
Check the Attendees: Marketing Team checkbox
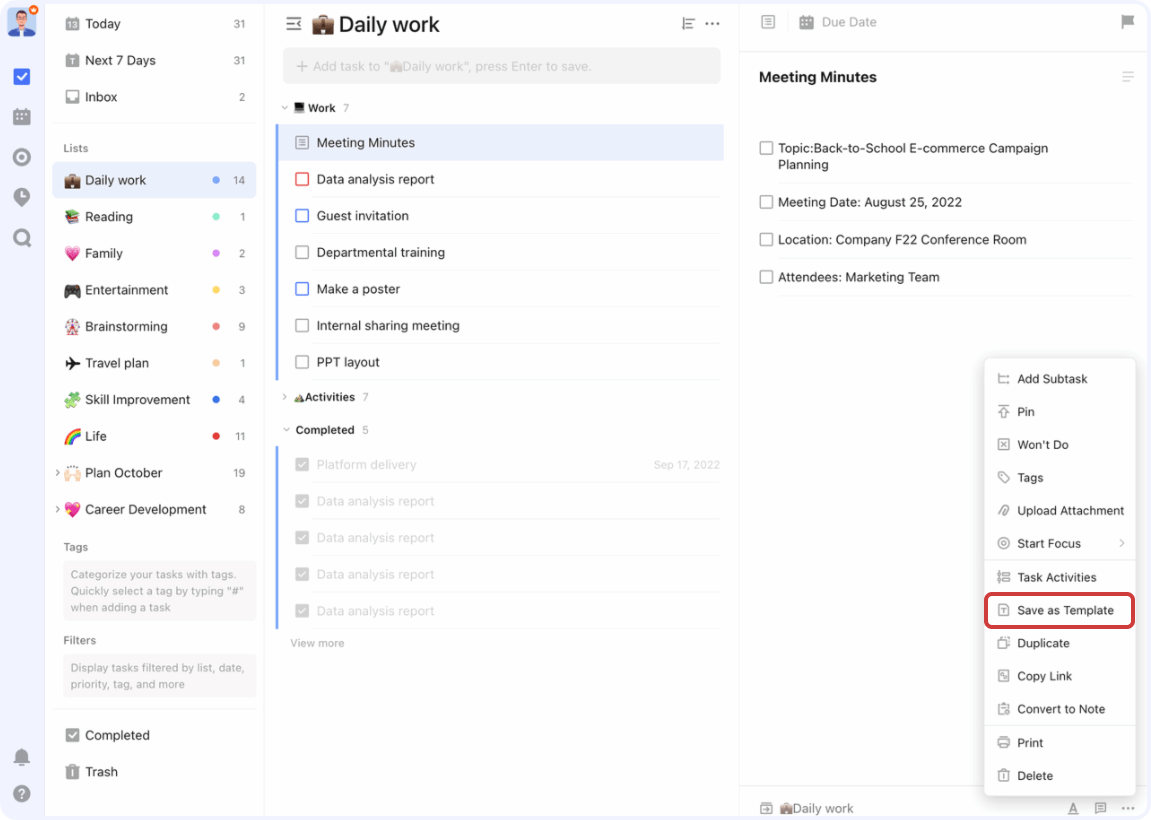[766, 276]
